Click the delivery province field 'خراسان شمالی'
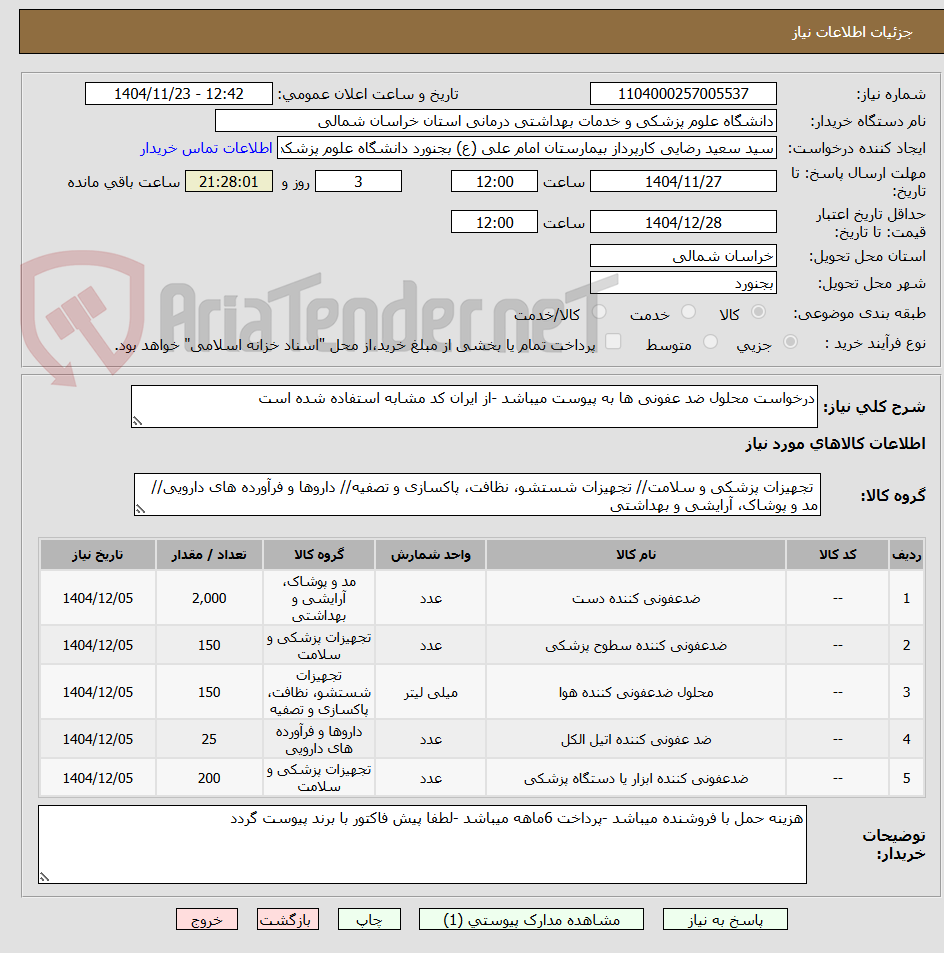Image resolution: width=944 pixels, height=953 pixels. [x=683, y=256]
